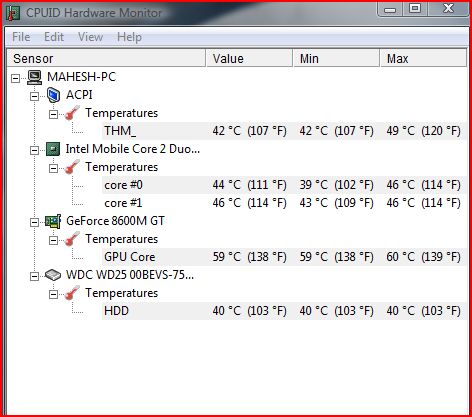Select the MAHESH-PC computer icon
The height and width of the screenshot is (417, 472).
click(34, 77)
